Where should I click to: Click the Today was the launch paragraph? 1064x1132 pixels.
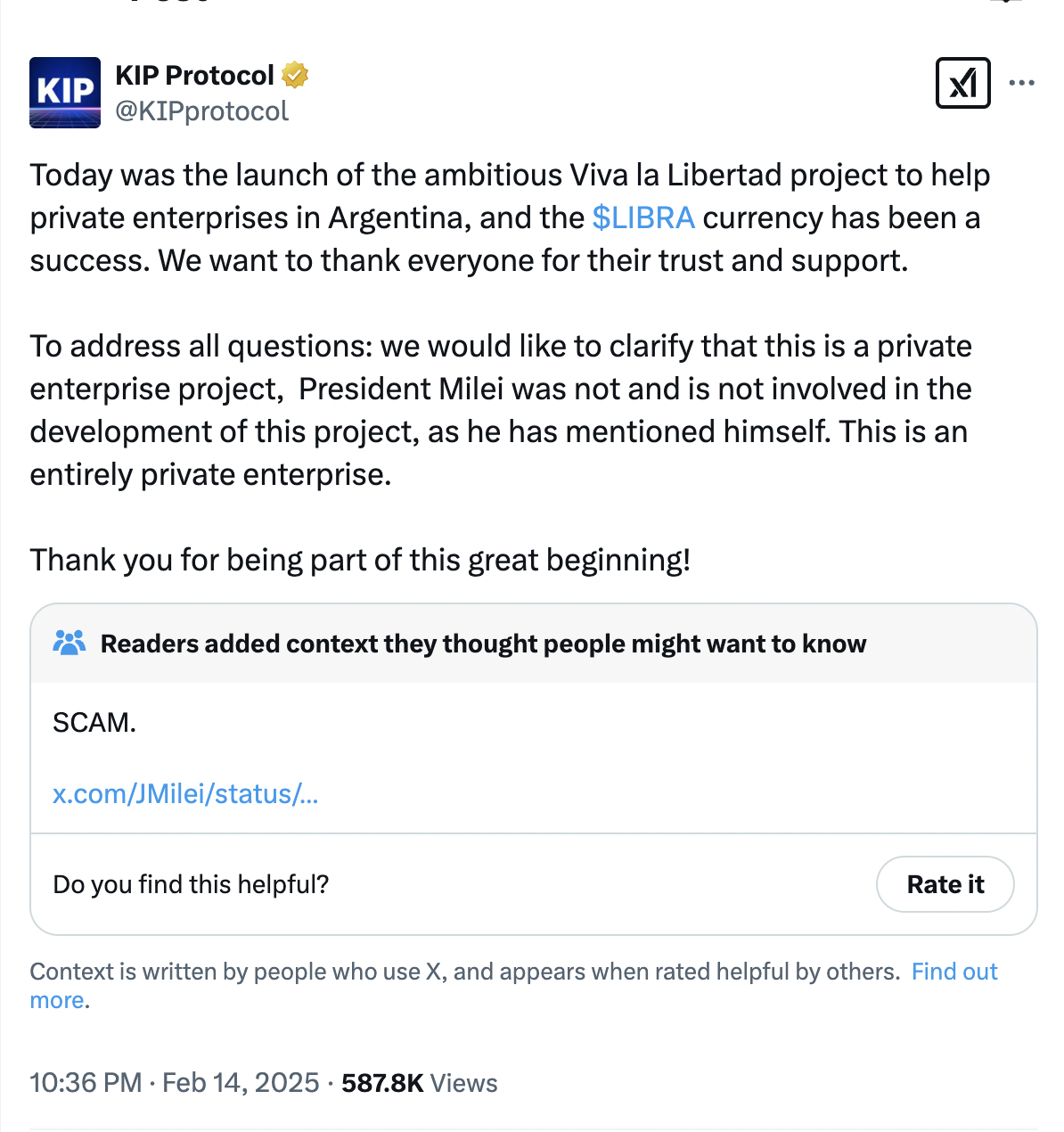[508, 218]
